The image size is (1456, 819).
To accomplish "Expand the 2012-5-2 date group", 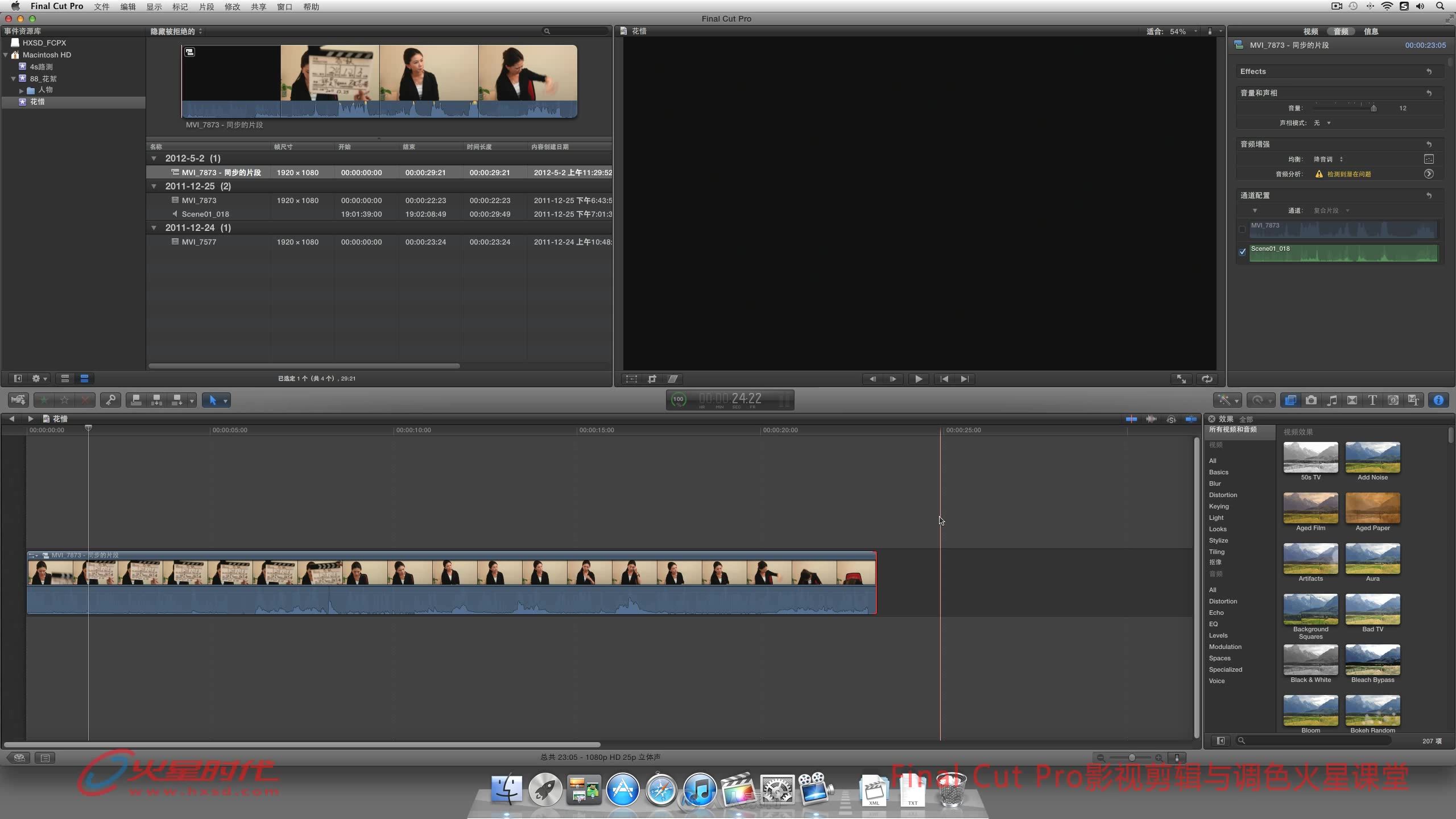I will pos(156,158).
